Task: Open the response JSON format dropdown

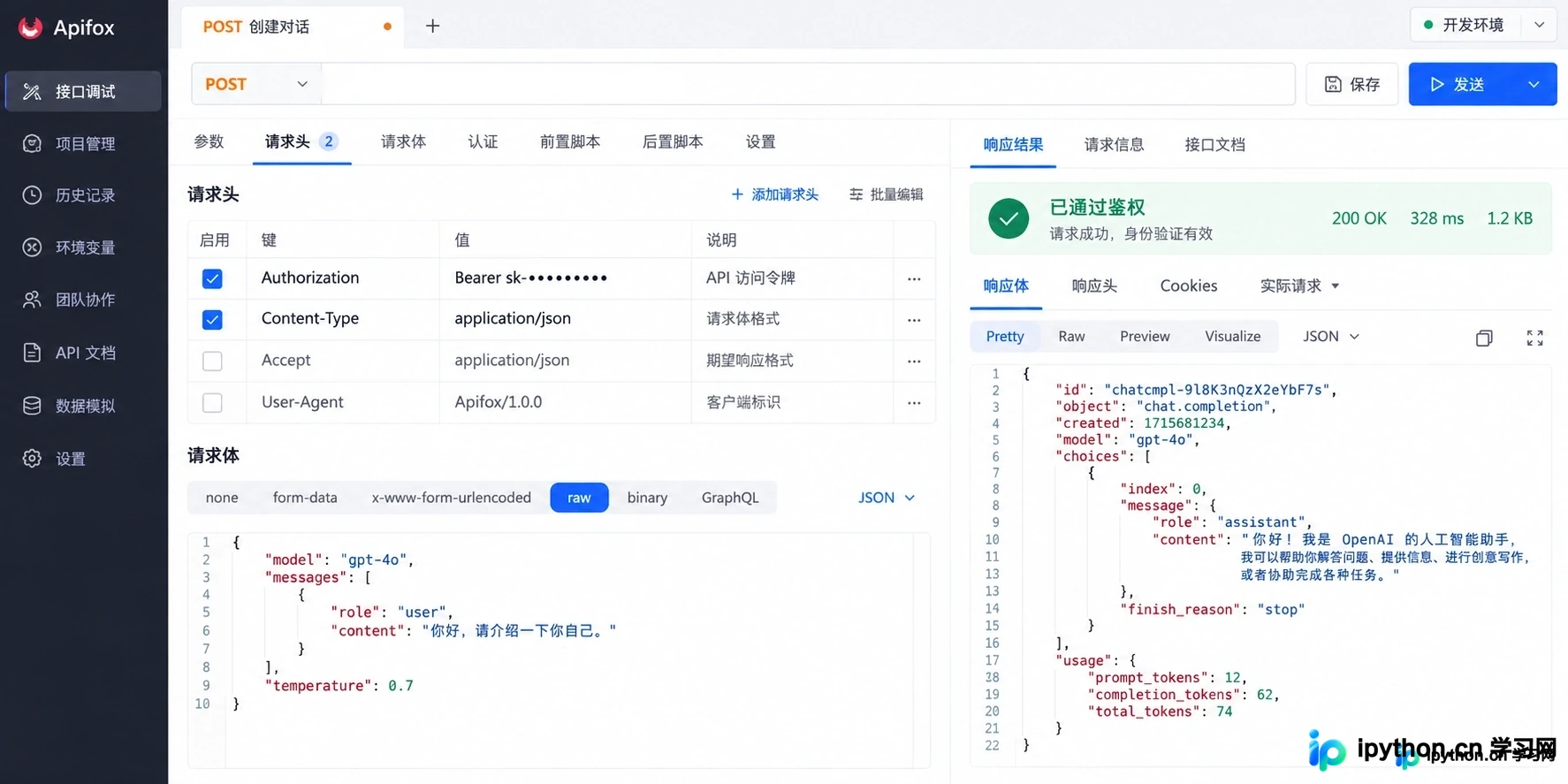Action: coord(1330,336)
